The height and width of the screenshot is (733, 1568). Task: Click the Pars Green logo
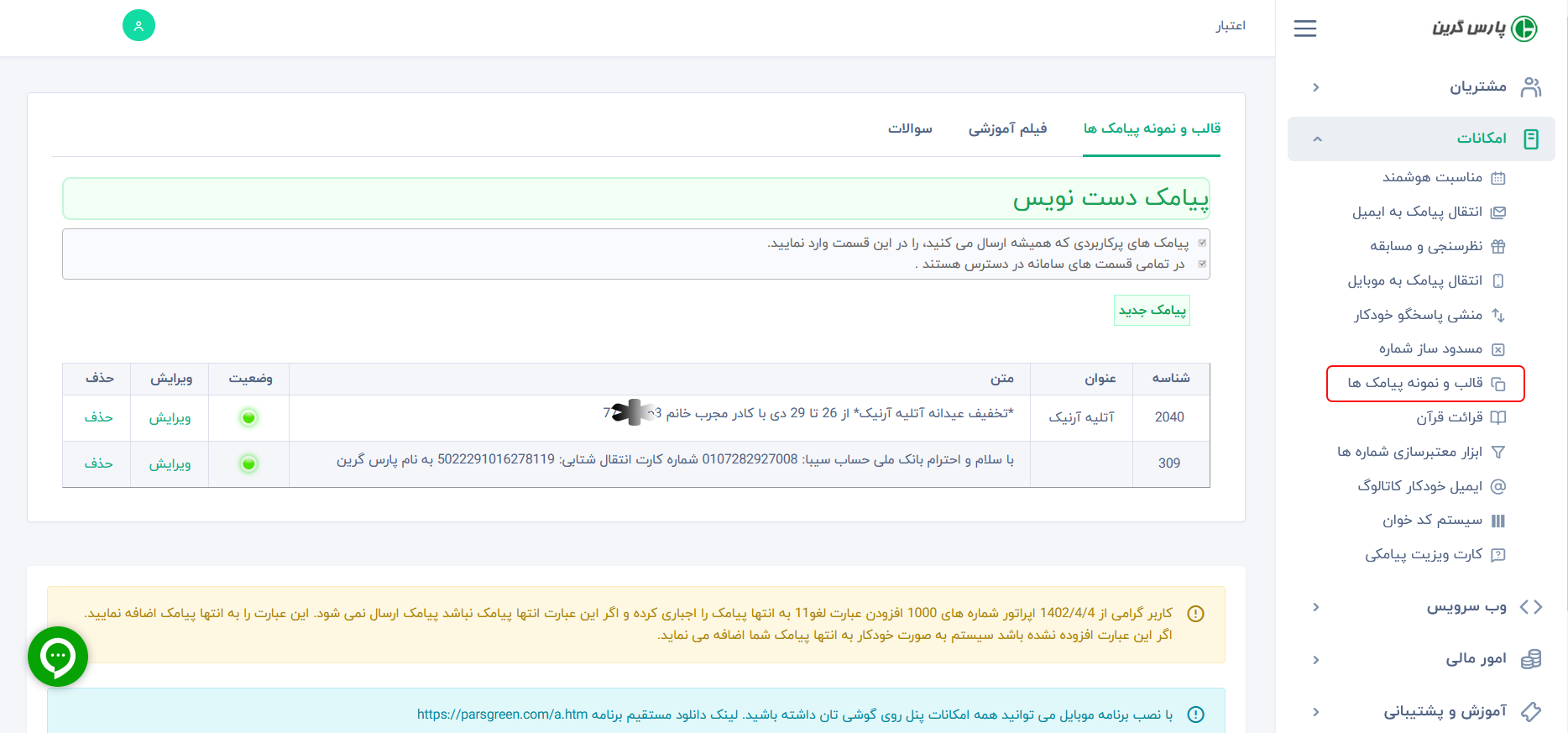pos(1484,29)
